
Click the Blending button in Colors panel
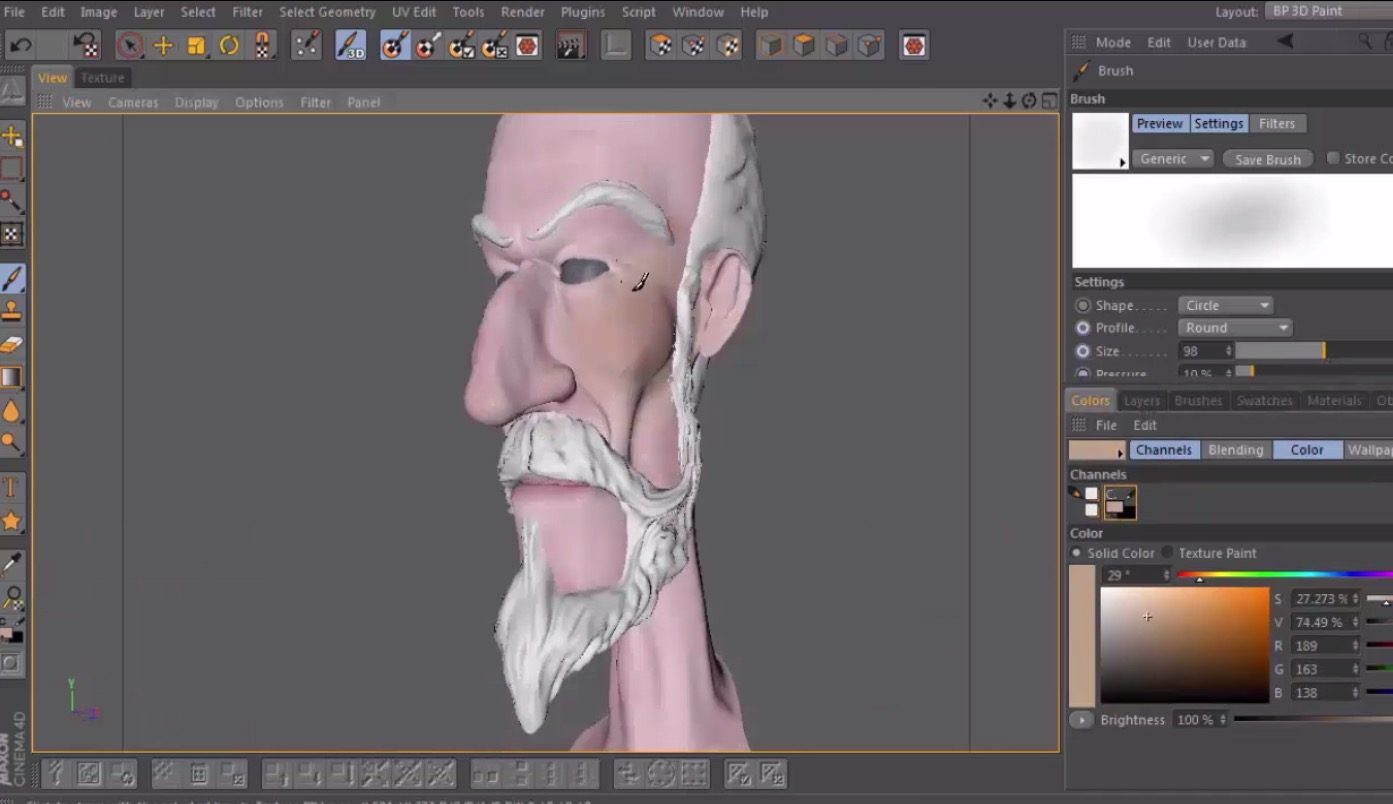(1236, 450)
